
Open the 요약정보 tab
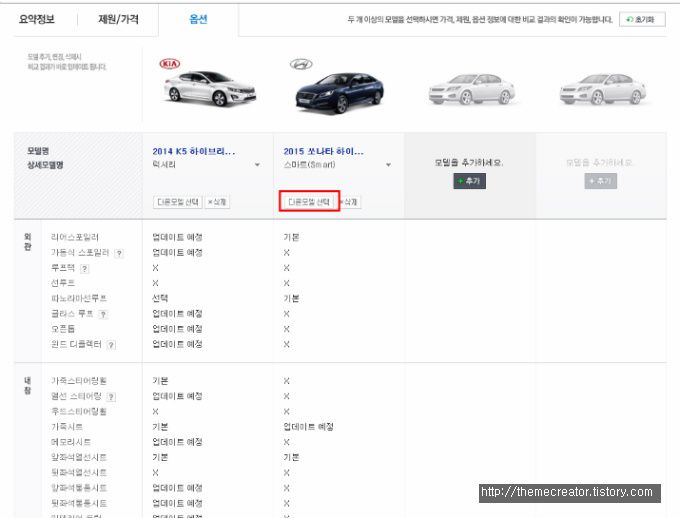point(37,19)
